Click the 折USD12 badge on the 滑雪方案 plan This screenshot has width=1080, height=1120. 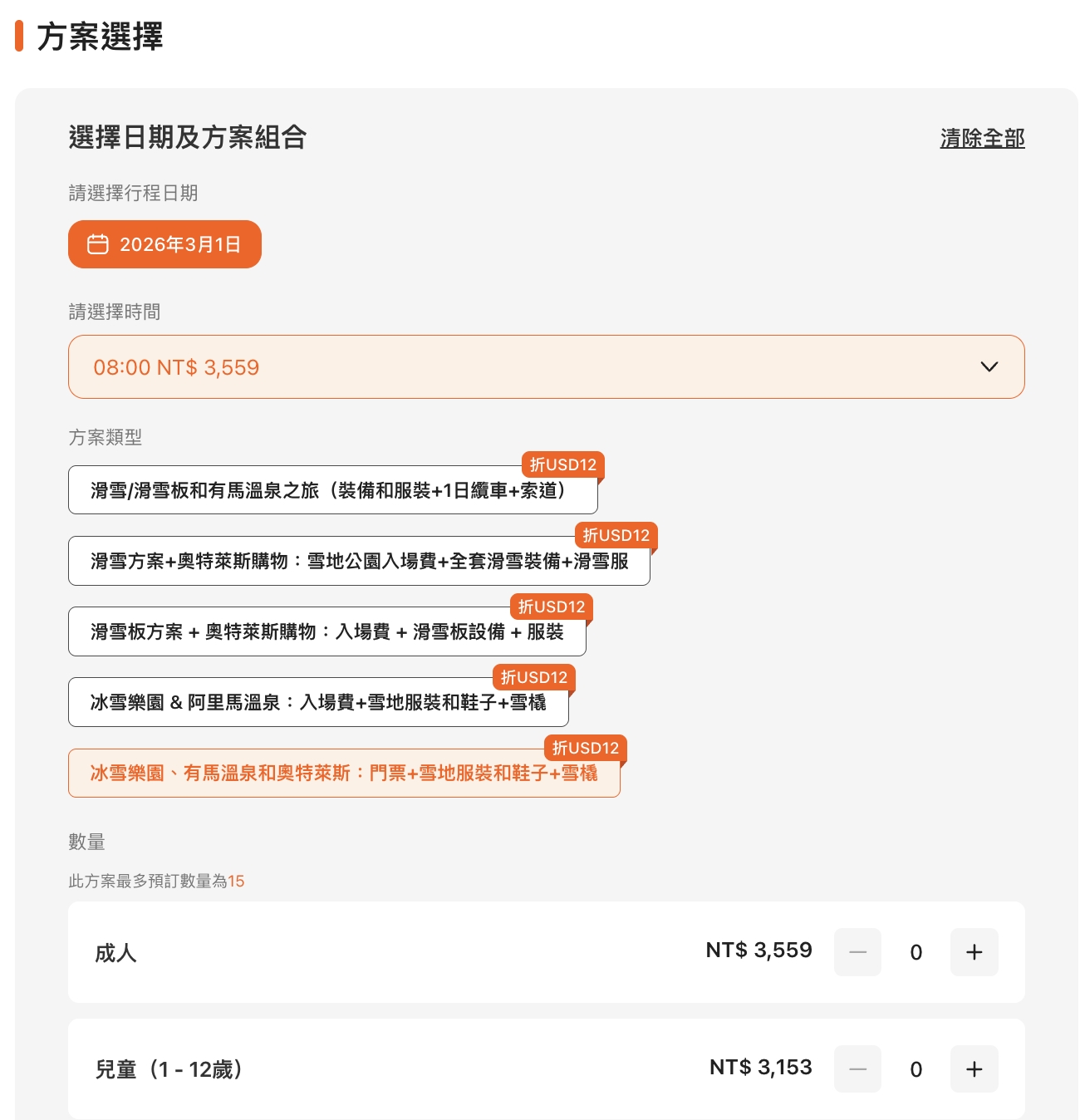pos(616,535)
